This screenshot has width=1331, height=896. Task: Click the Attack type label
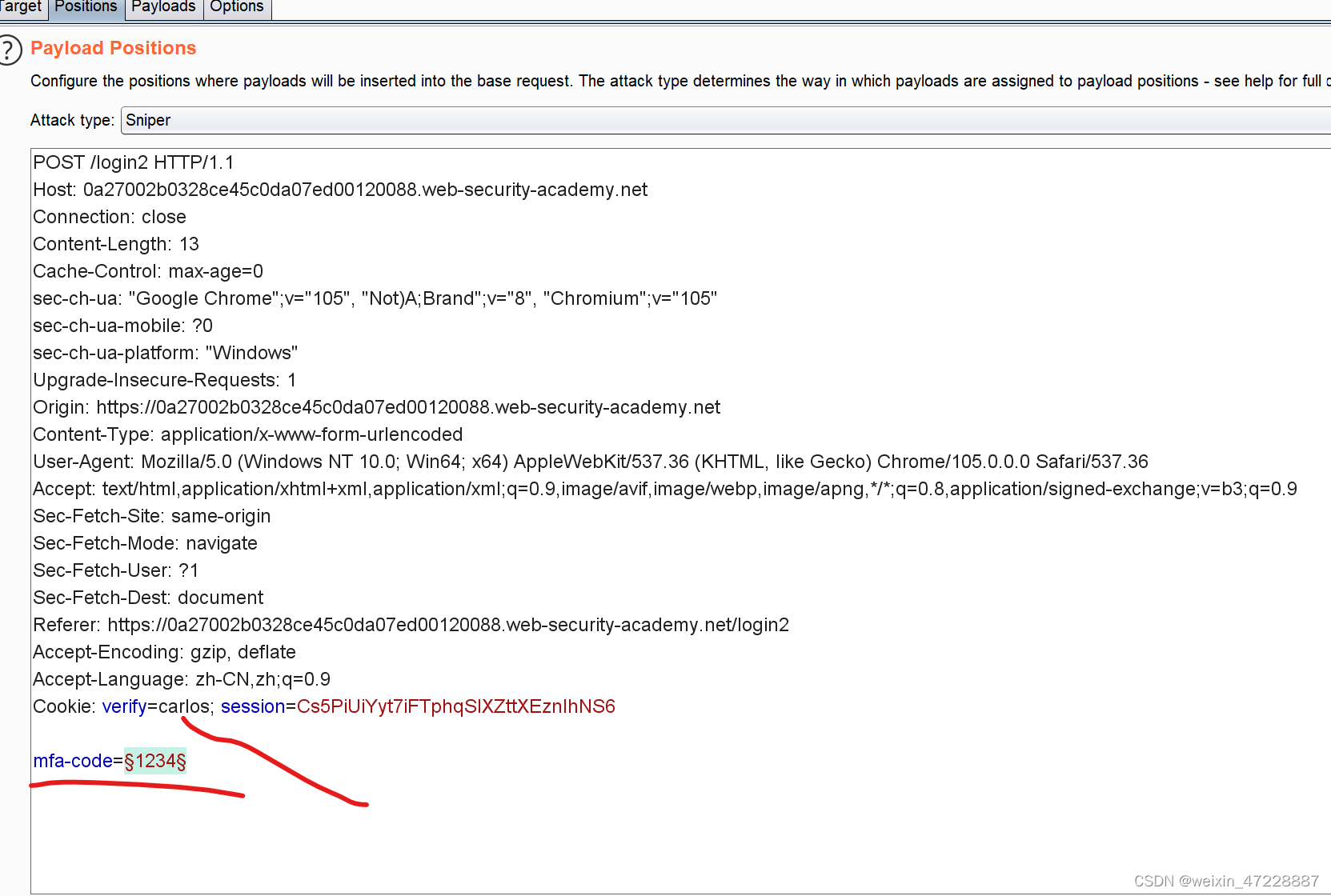click(x=72, y=120)
